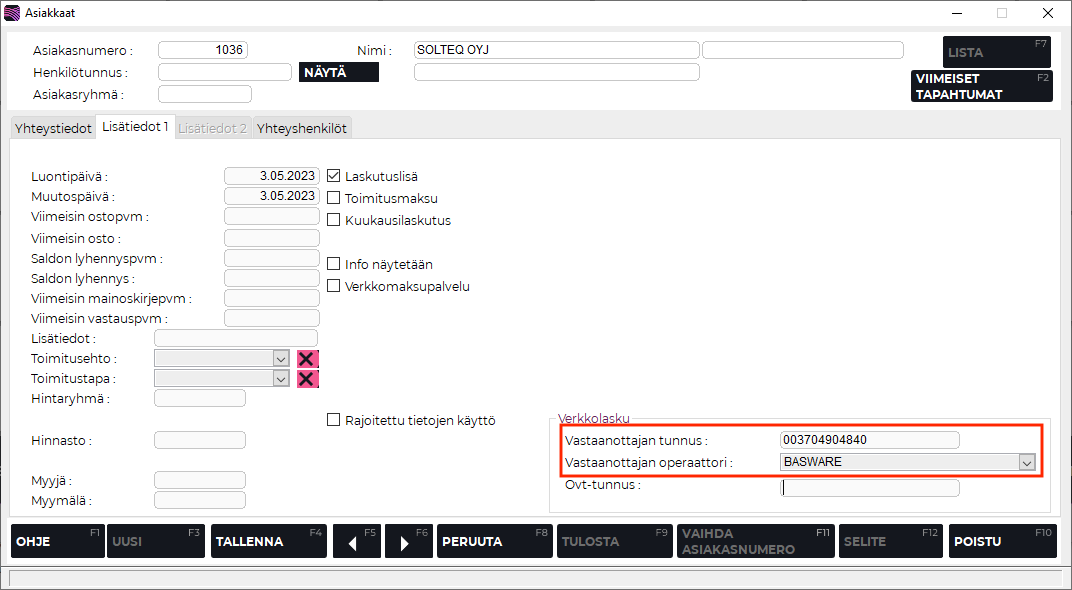Click the Asiakkaat app icon in title bar
Image resolution: width=1072 pixels, height=590 pixels.
coord(12,13)
